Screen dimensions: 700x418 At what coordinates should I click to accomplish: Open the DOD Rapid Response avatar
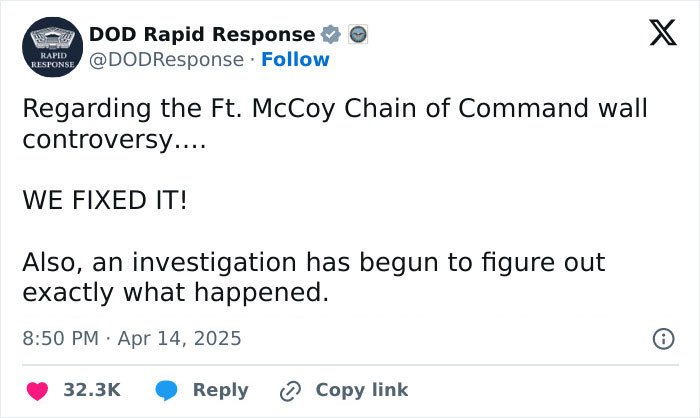click(x=49, y=46)
